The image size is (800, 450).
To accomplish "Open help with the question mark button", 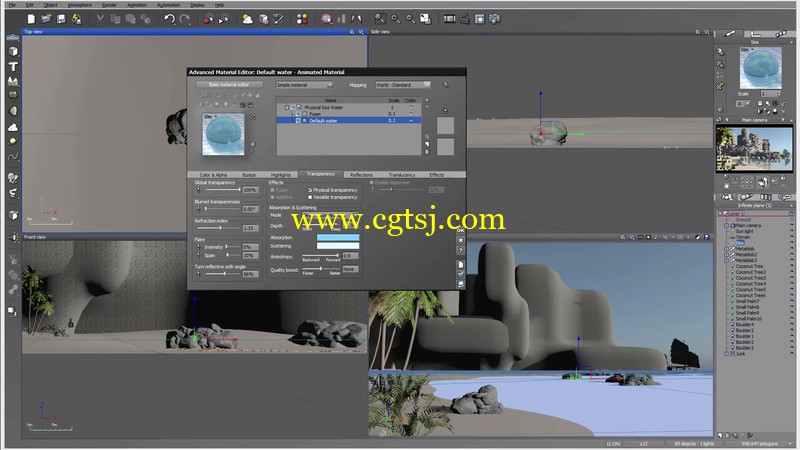I will [460, 250].
